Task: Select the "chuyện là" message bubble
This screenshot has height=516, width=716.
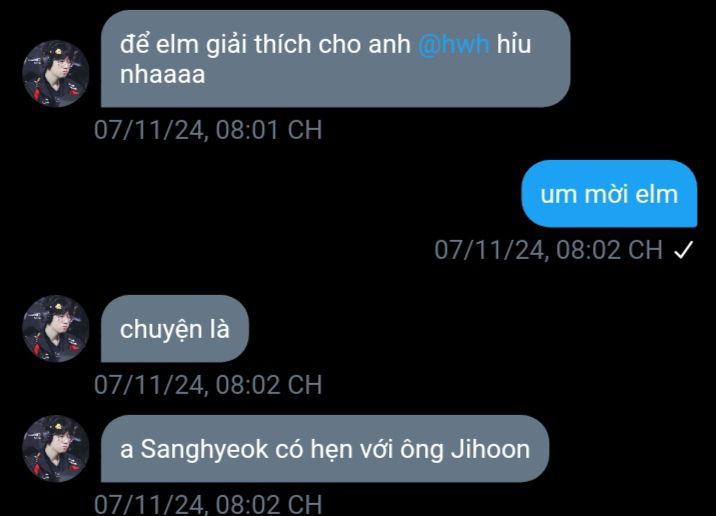Action: click(x=175, y=328)
